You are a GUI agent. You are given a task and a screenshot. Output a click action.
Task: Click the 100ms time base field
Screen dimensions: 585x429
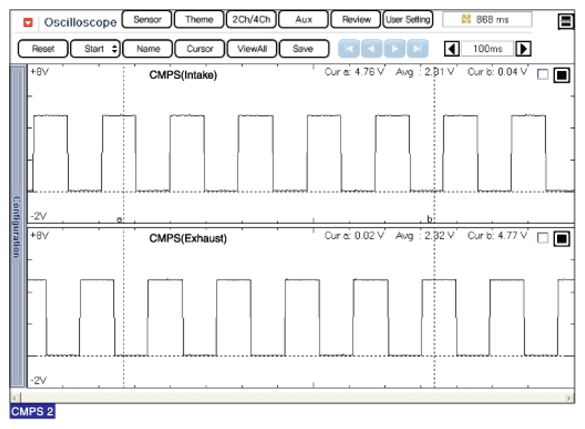click(x=487, y=49)
